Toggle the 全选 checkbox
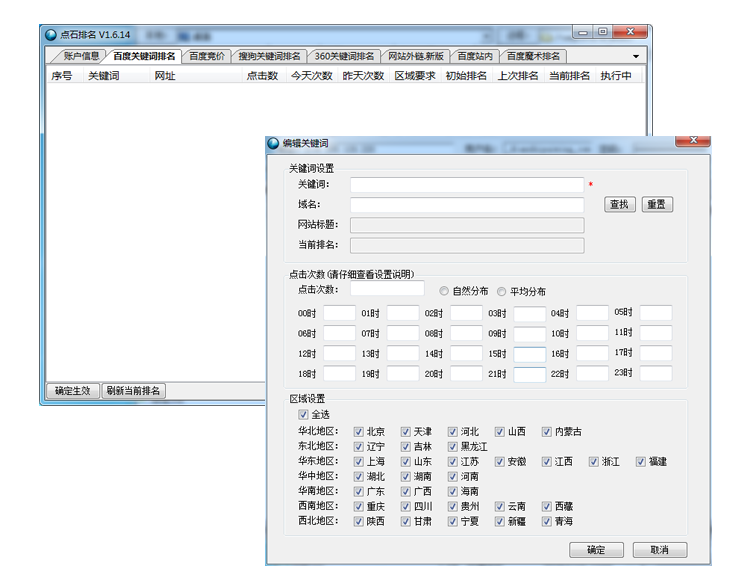The image size is (756, 580). [303, 414]
